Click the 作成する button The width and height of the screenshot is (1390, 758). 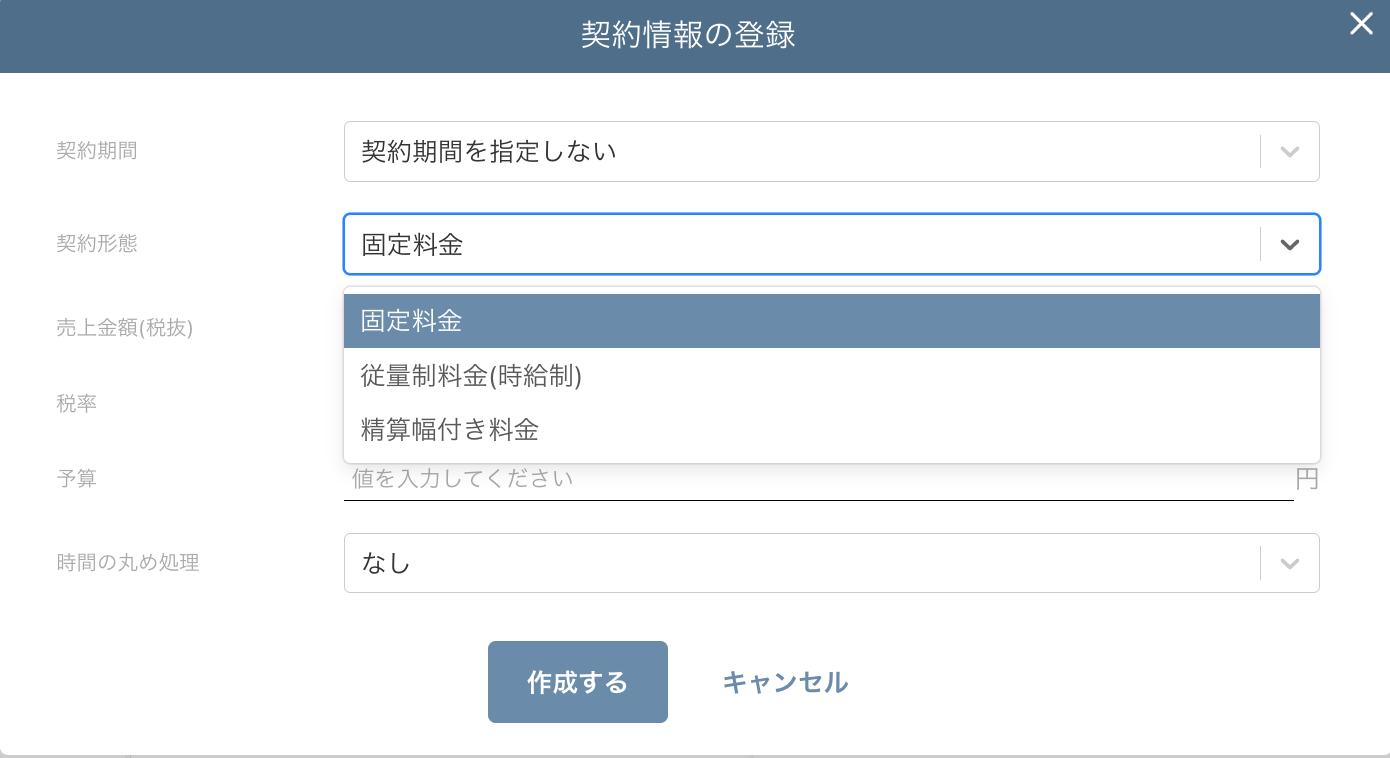tap(577, 681)
